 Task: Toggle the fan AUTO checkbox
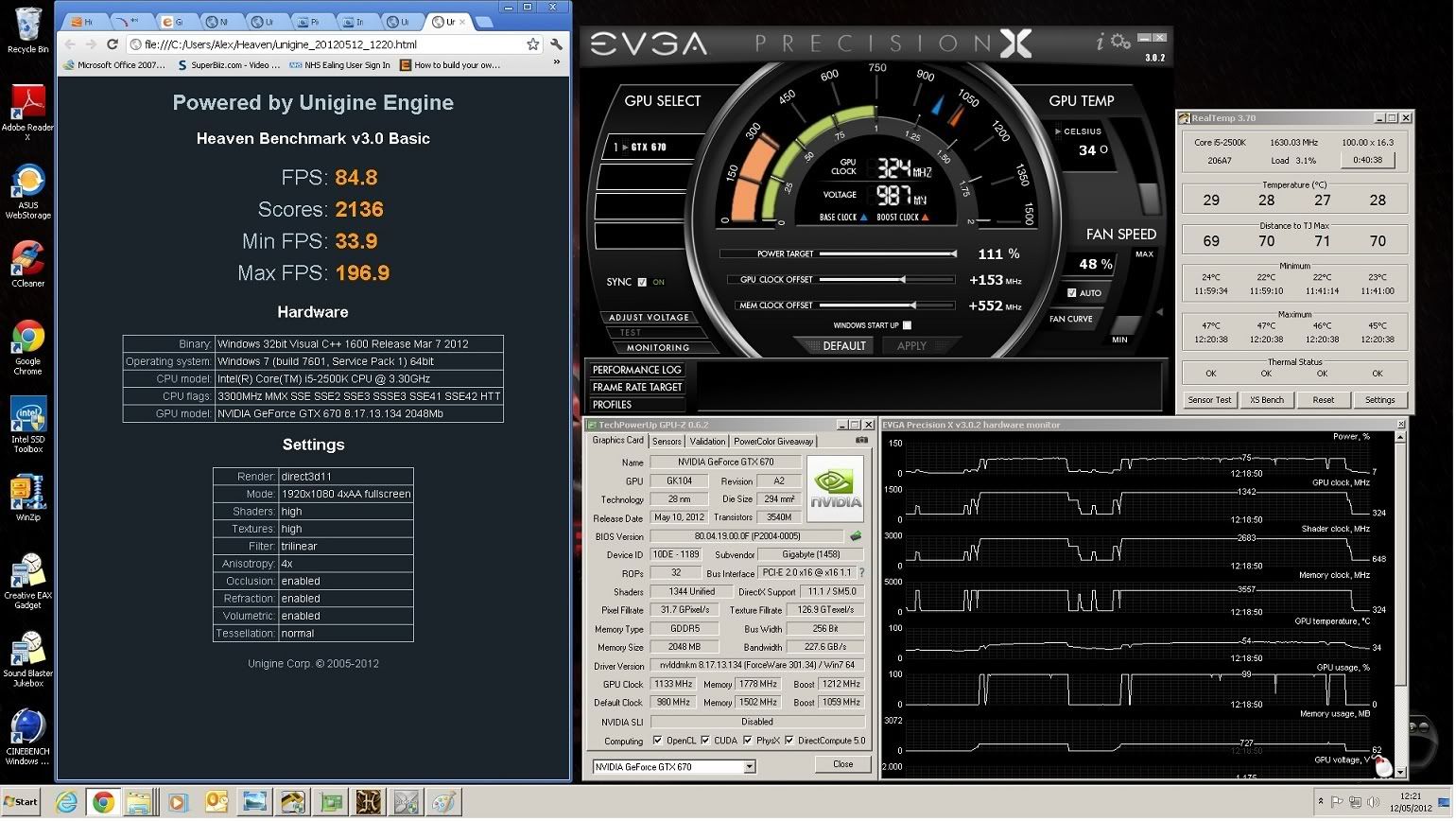coord(1071,293)
